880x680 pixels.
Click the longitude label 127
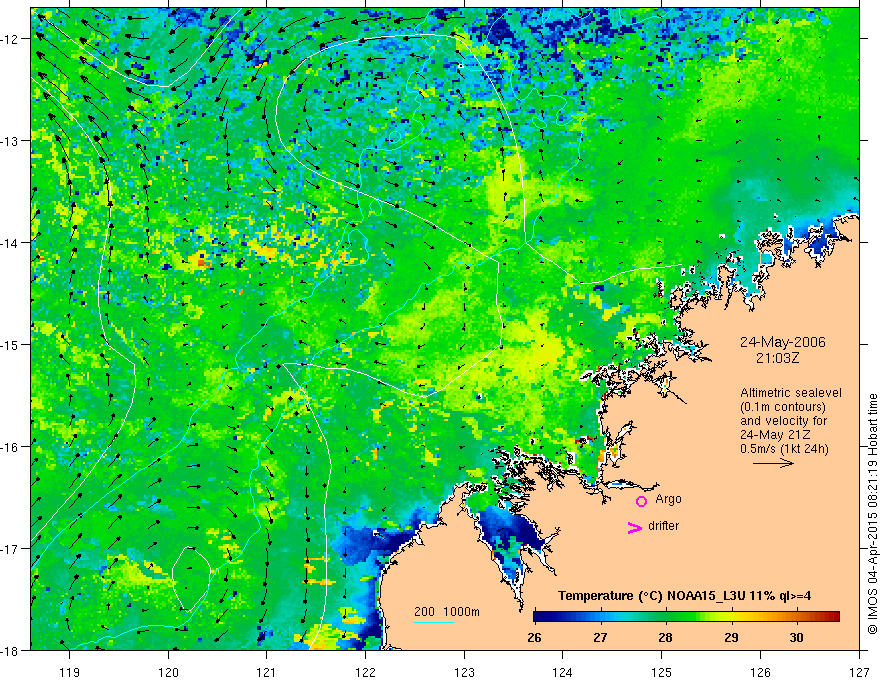[x=859, y=672]
